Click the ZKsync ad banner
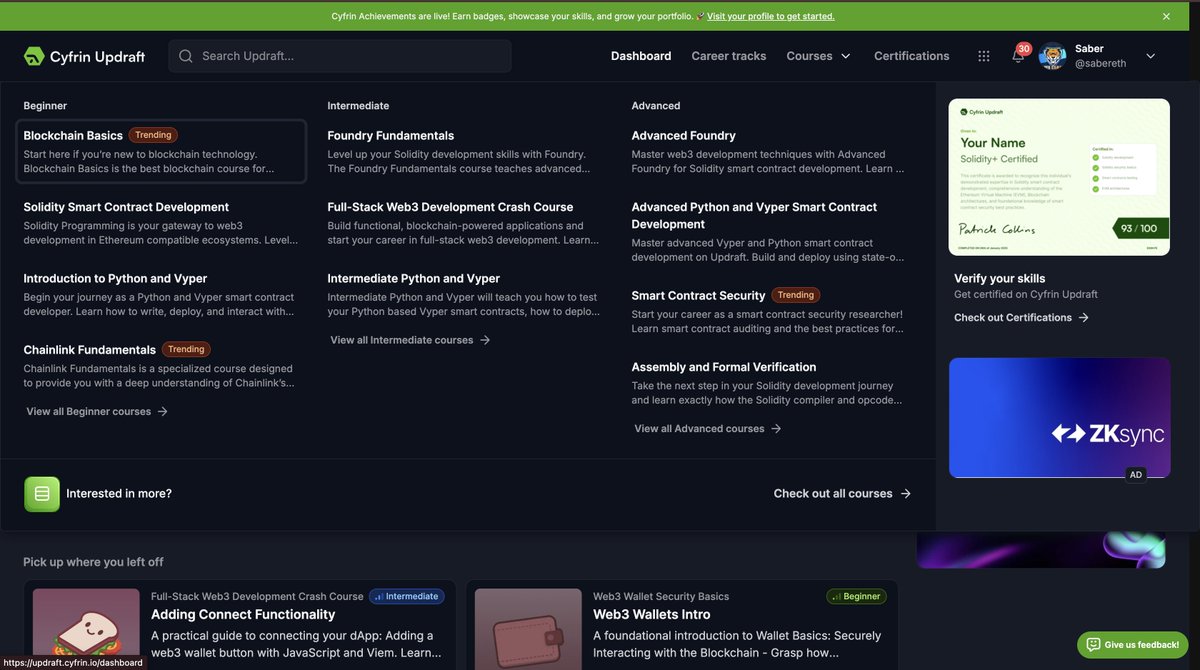The height and width of the screenshot is (670, 1200). [x=1059, y=418]
